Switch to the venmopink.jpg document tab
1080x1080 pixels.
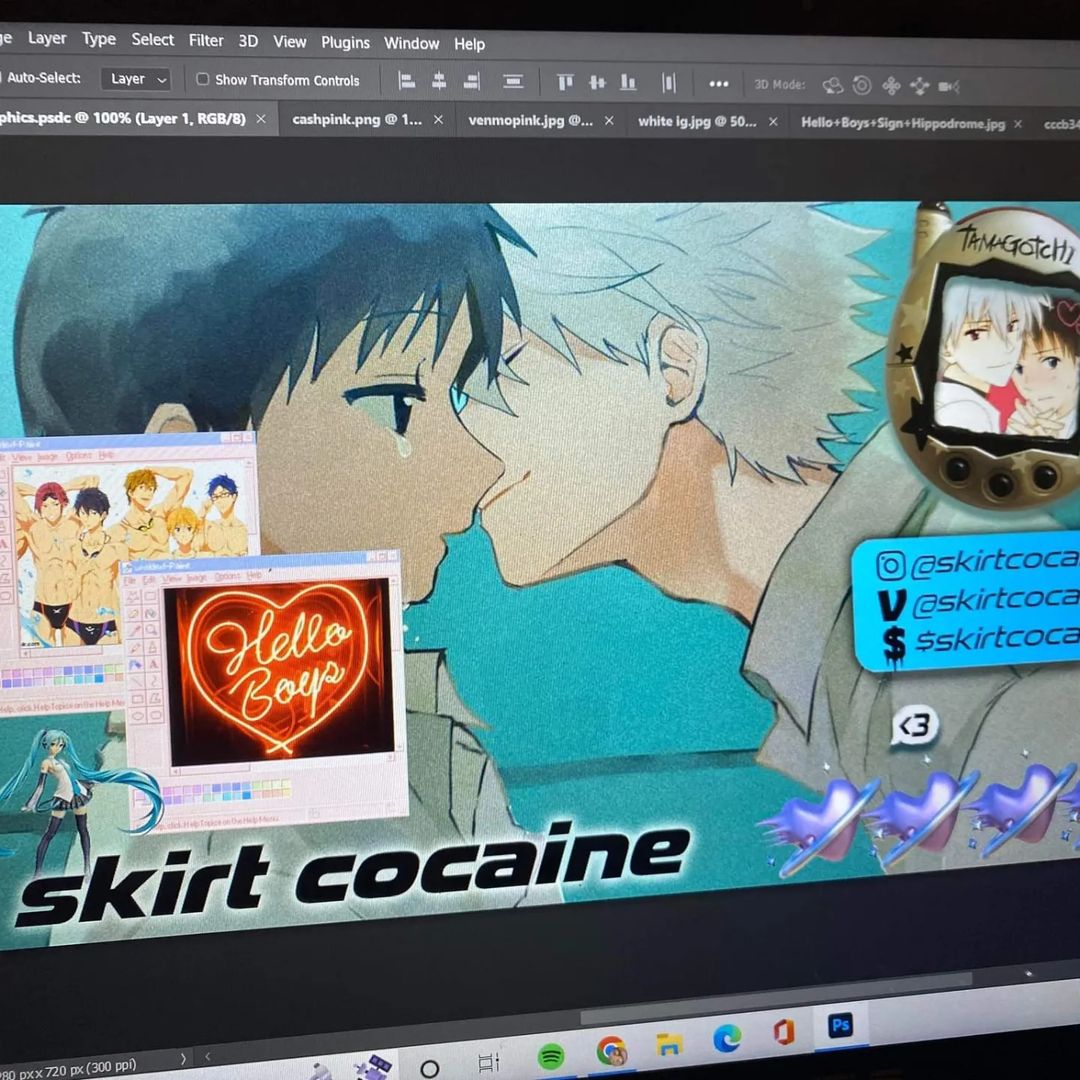pos(530,120)
